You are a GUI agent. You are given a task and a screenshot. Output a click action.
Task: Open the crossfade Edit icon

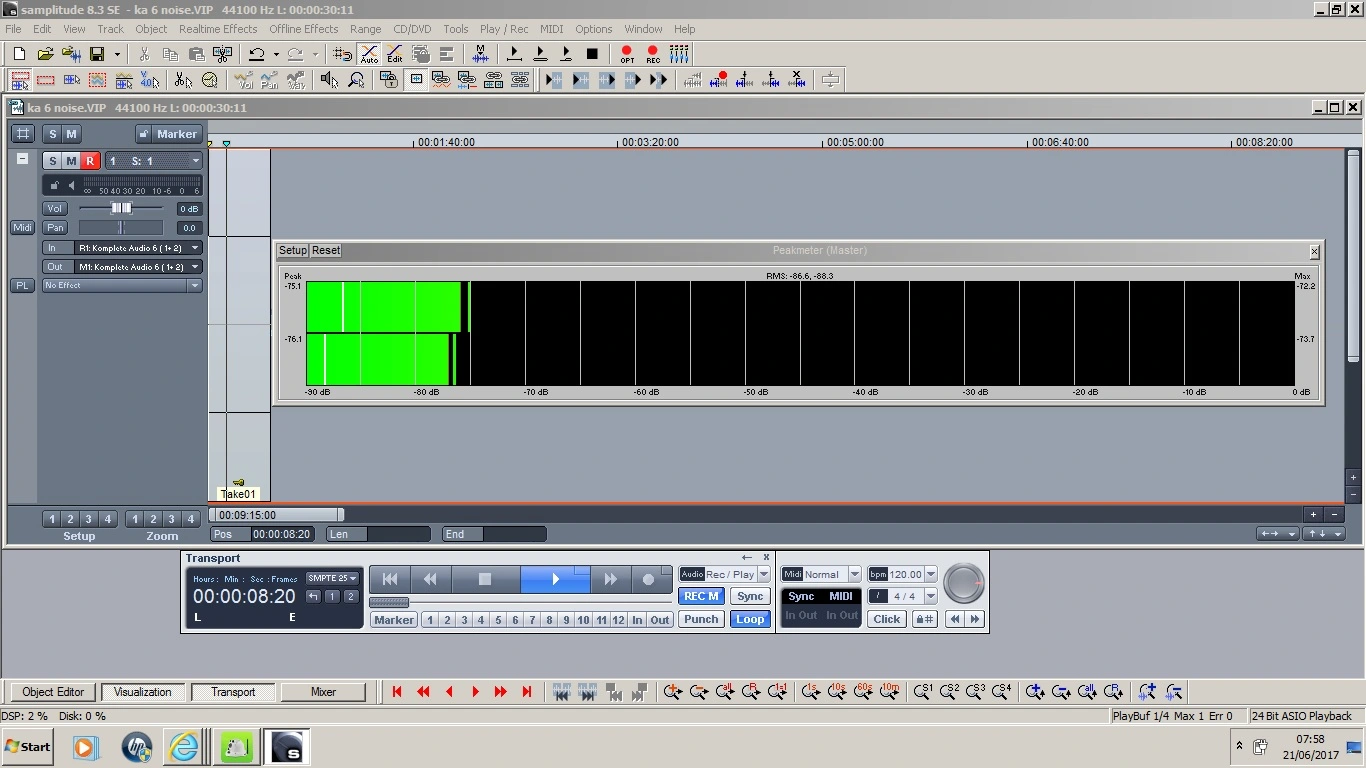[395, 54]
